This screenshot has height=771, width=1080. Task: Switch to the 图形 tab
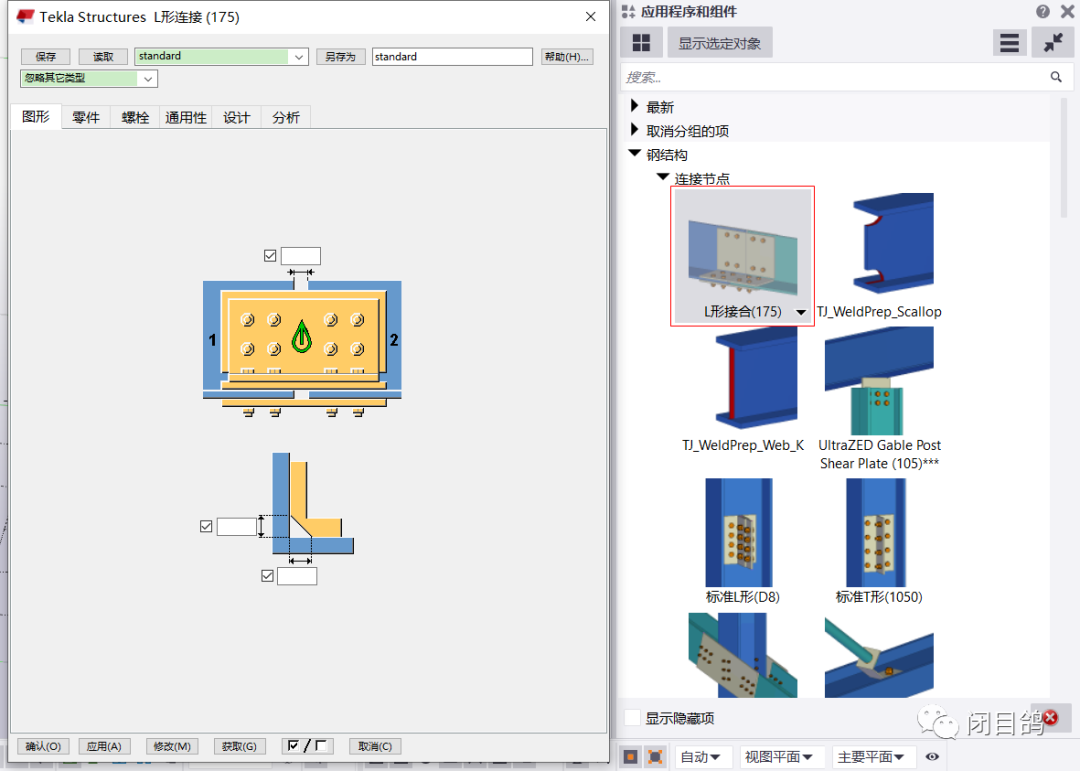[x=36, y=116]
